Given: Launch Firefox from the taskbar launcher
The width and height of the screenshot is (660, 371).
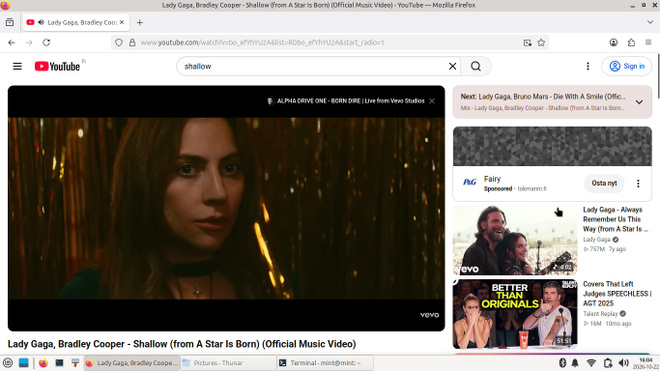Looking at the screenshot, I should (43, 363).
